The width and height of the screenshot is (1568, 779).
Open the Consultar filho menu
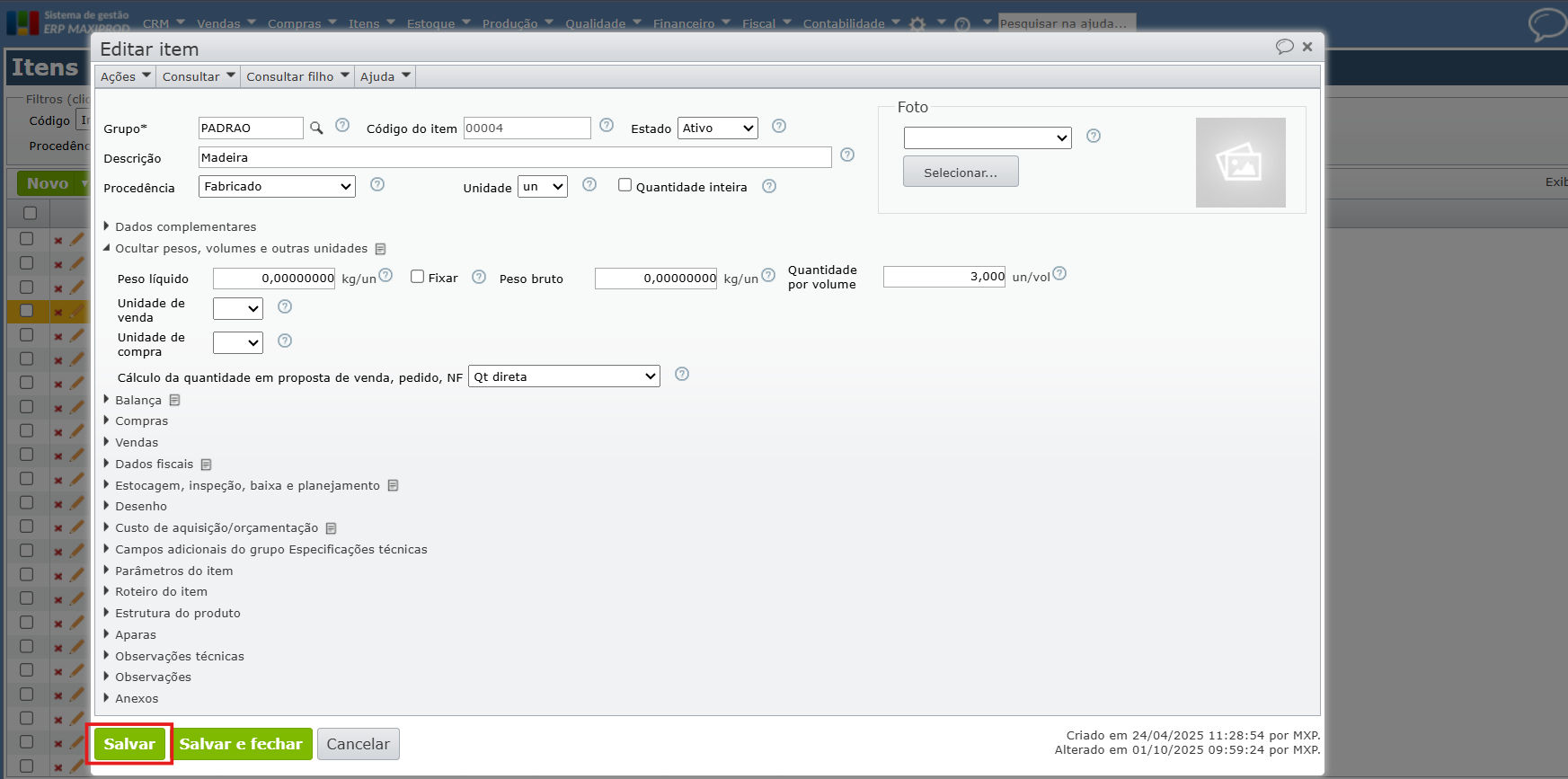click(297, 76)
